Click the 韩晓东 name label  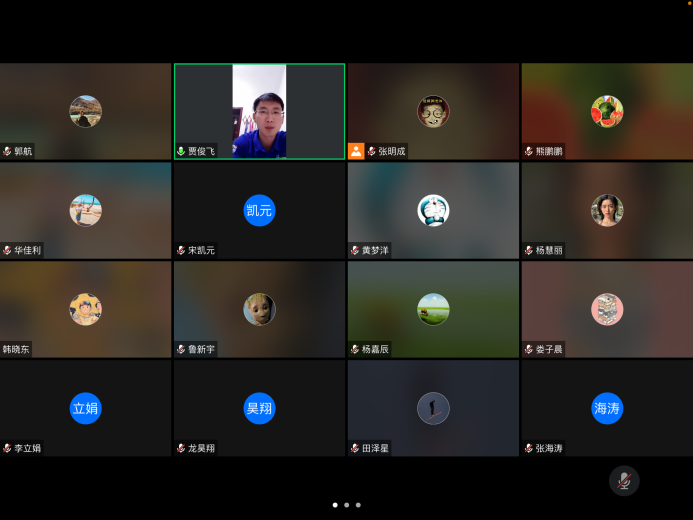(x=17, y=349)
